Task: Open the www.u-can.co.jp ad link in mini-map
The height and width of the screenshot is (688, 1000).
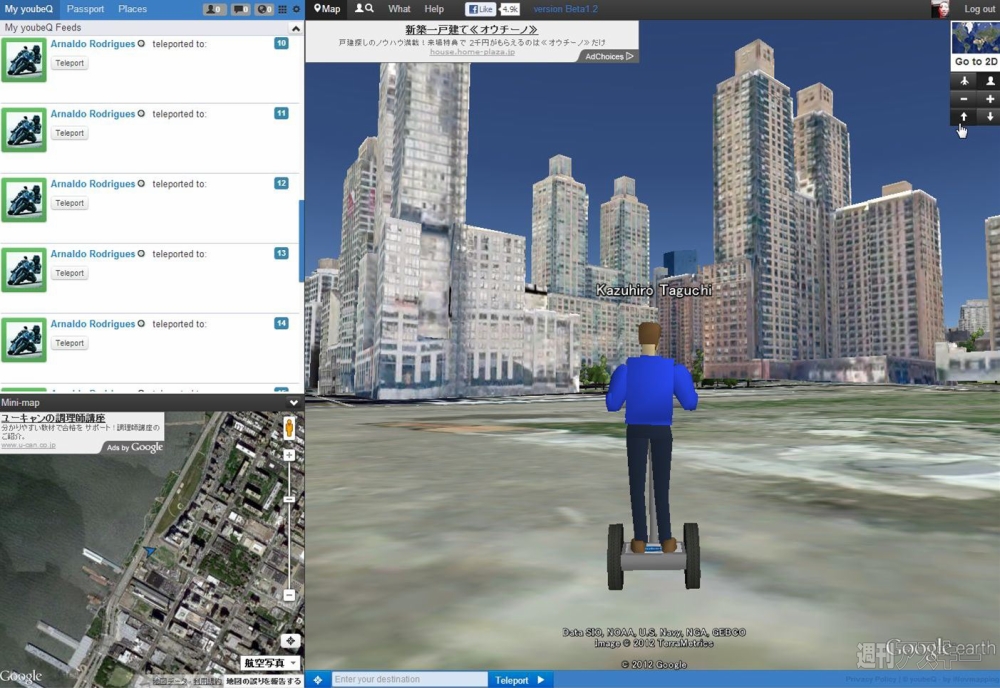Action: [28, 445]
